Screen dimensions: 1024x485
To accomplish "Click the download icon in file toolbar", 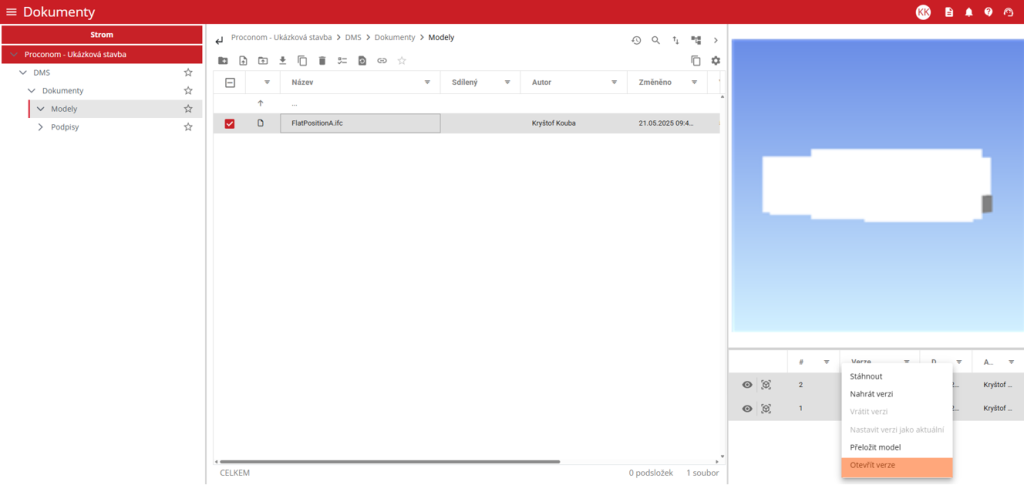I will [x=282, y=61].
